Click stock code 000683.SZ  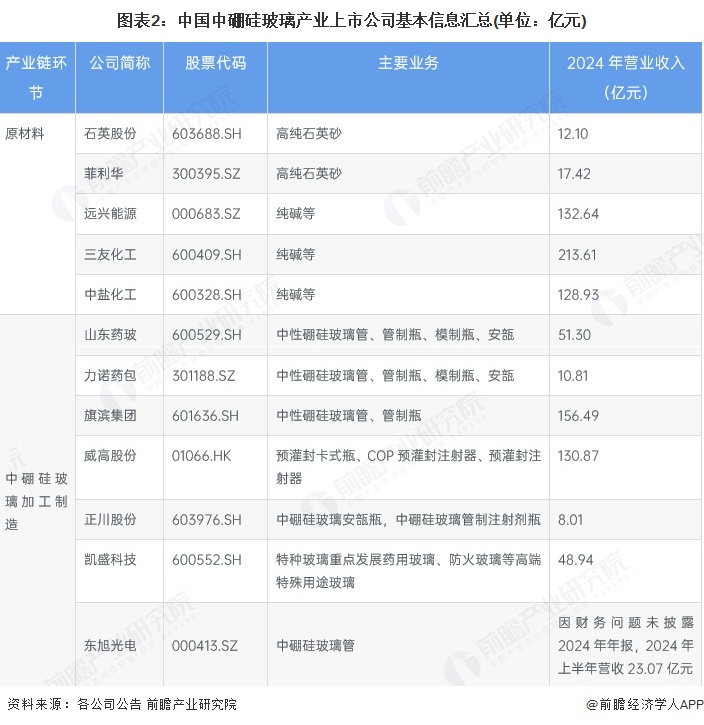tap(206, 214)
